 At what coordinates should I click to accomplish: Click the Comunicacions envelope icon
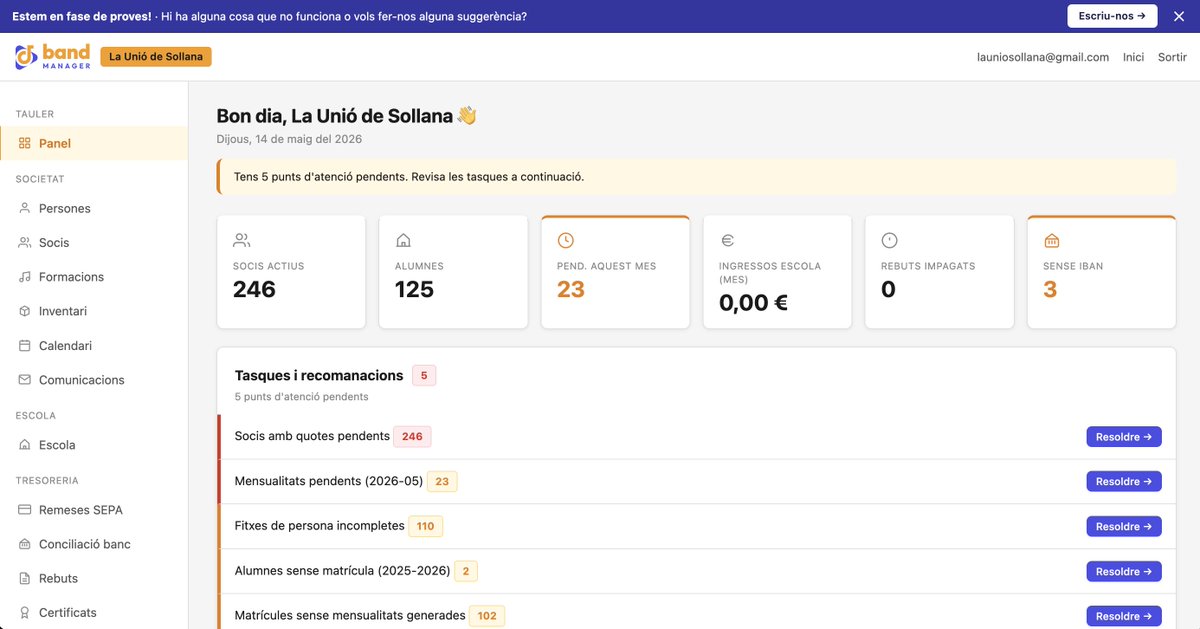pos(25,380)
